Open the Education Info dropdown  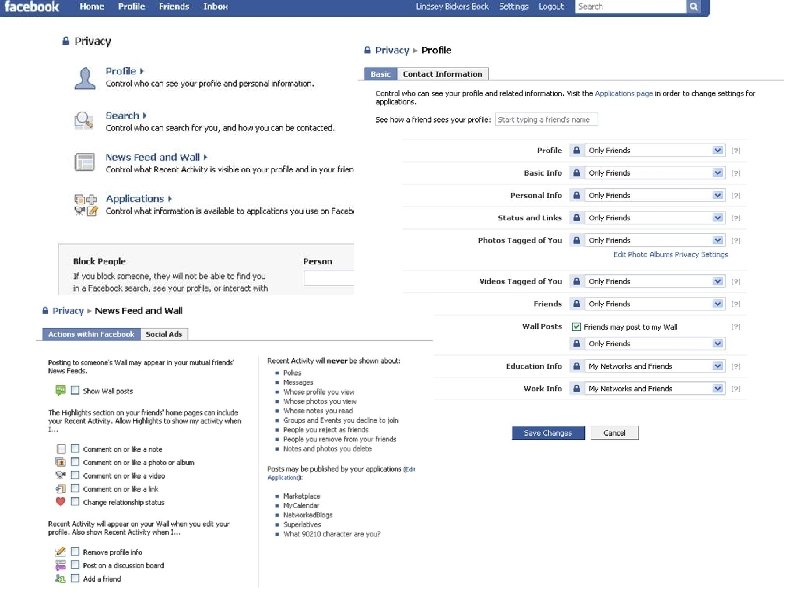(x=655, y=366)
